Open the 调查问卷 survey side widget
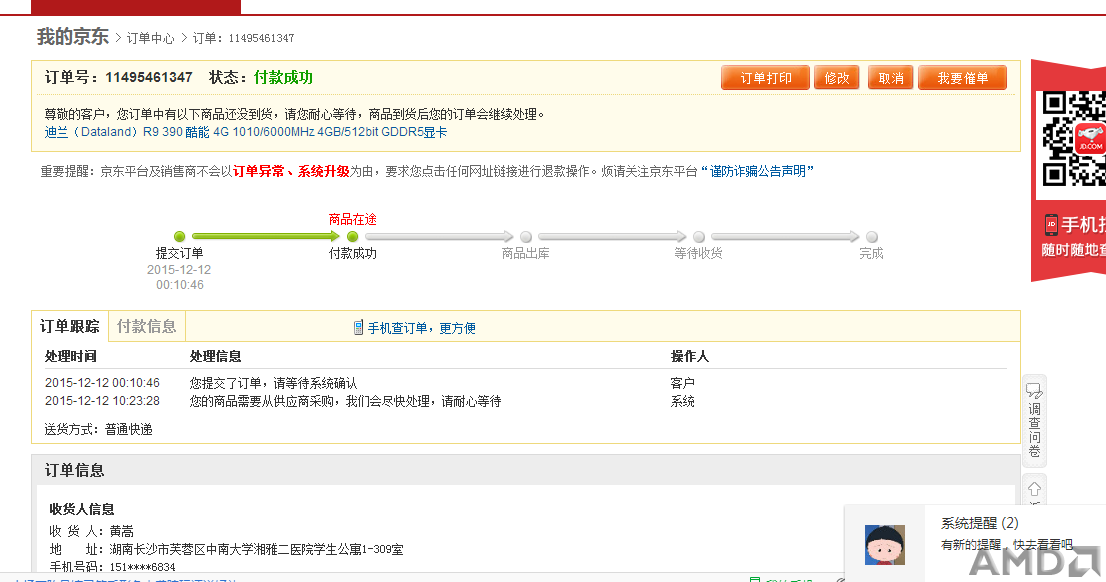 click(x=1034, y=421)
